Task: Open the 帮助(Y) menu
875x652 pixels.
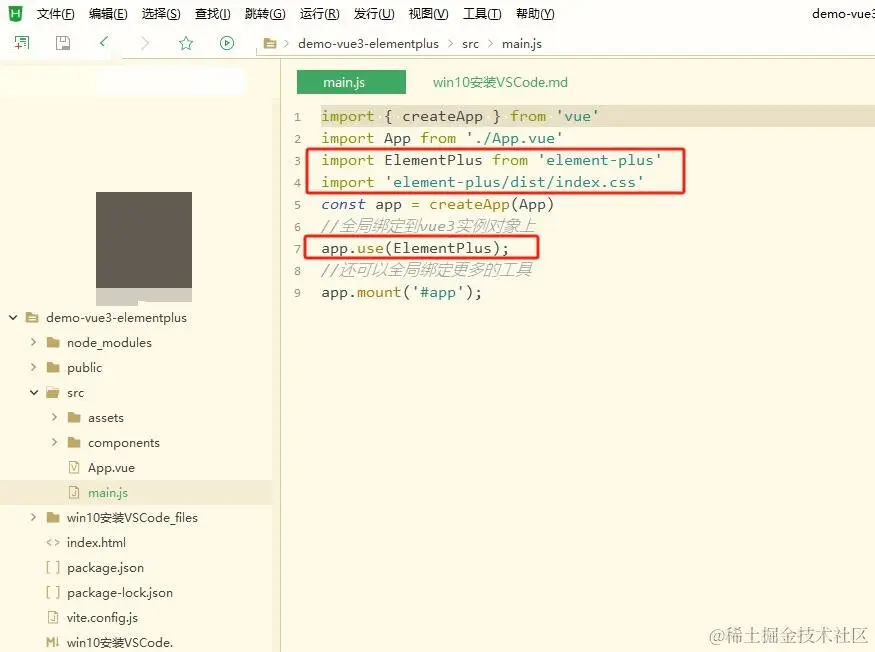Action: [535, 13]
